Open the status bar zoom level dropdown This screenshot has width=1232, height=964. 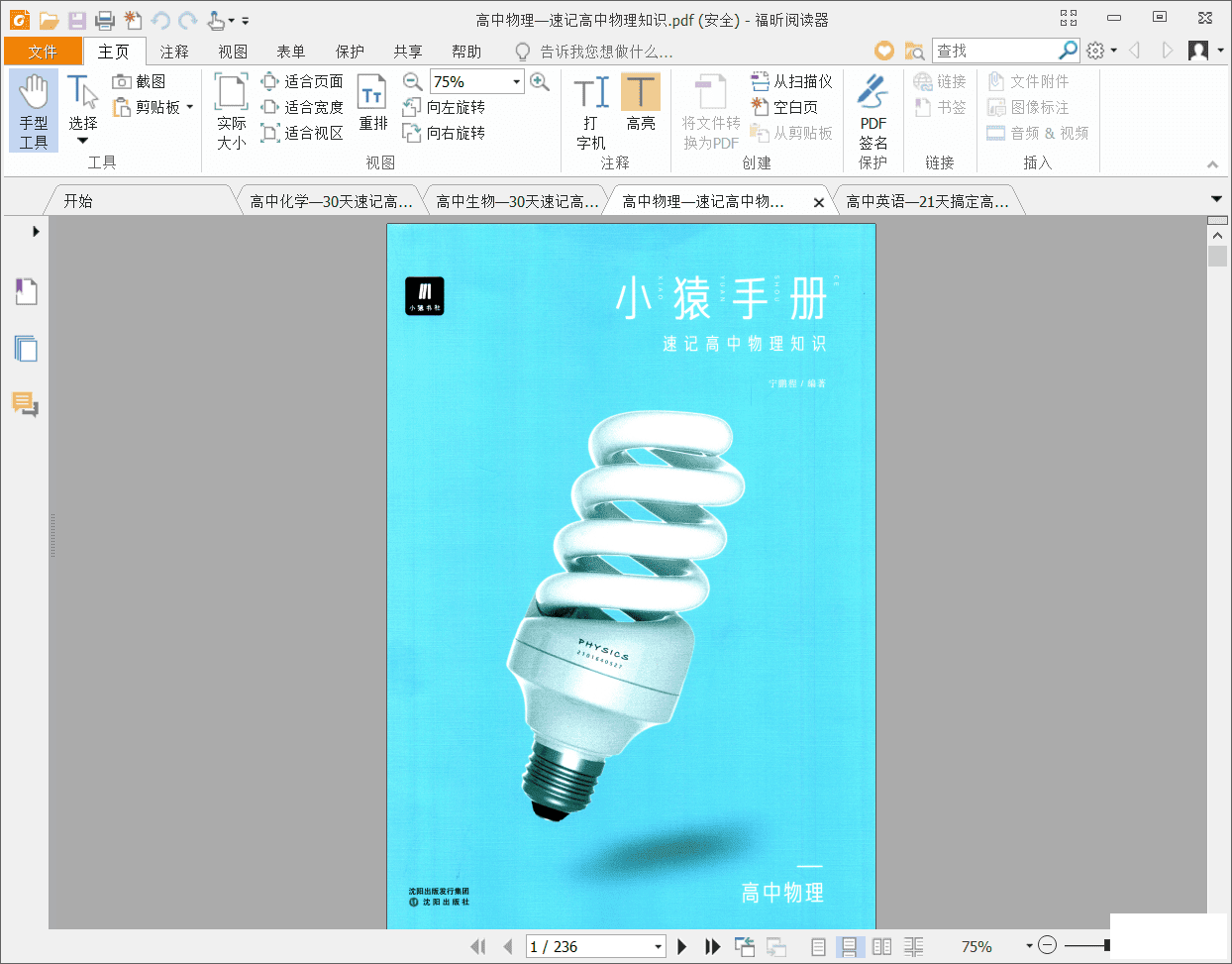pos(1029,946)
